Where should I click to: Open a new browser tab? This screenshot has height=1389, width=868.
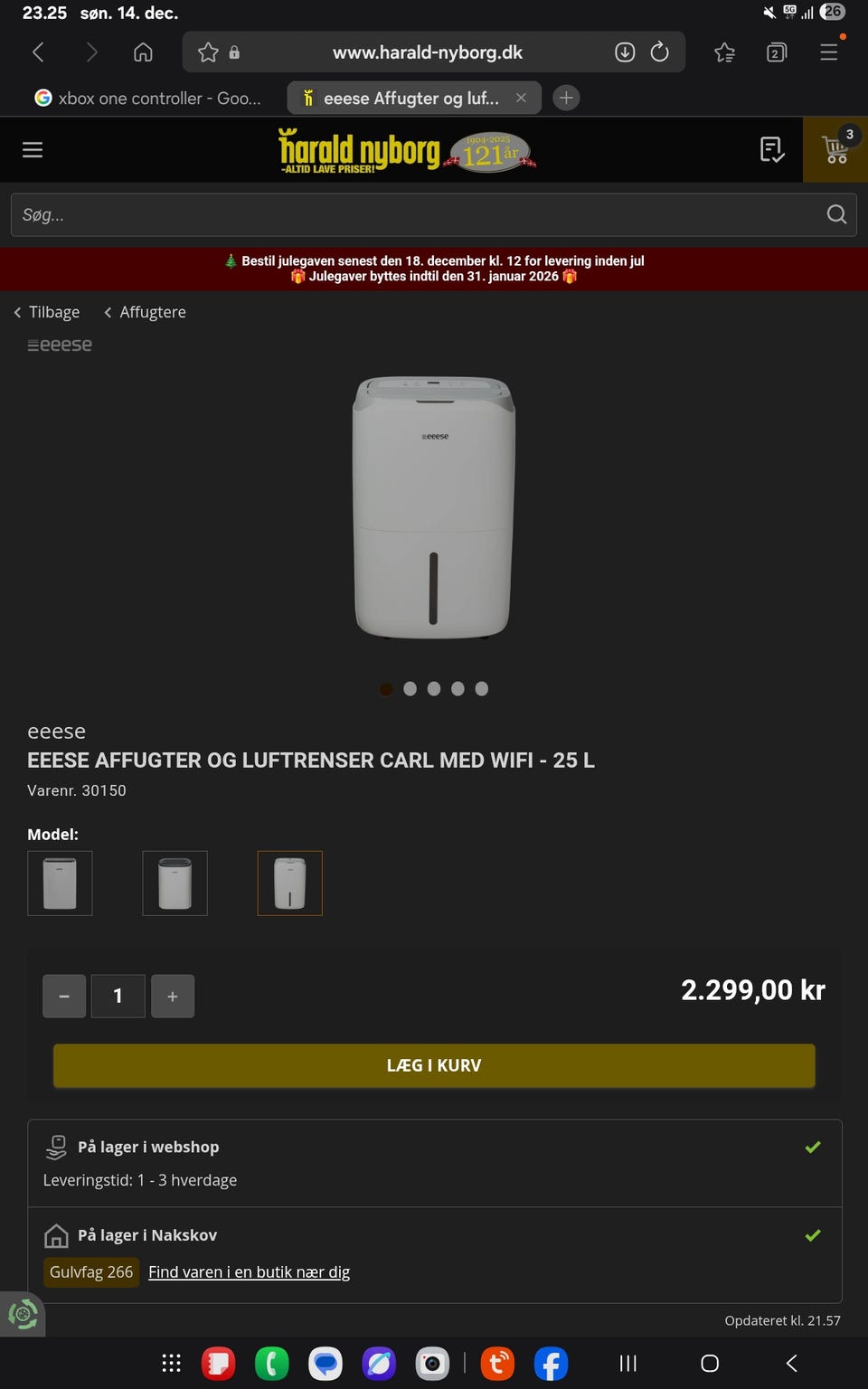566,98
